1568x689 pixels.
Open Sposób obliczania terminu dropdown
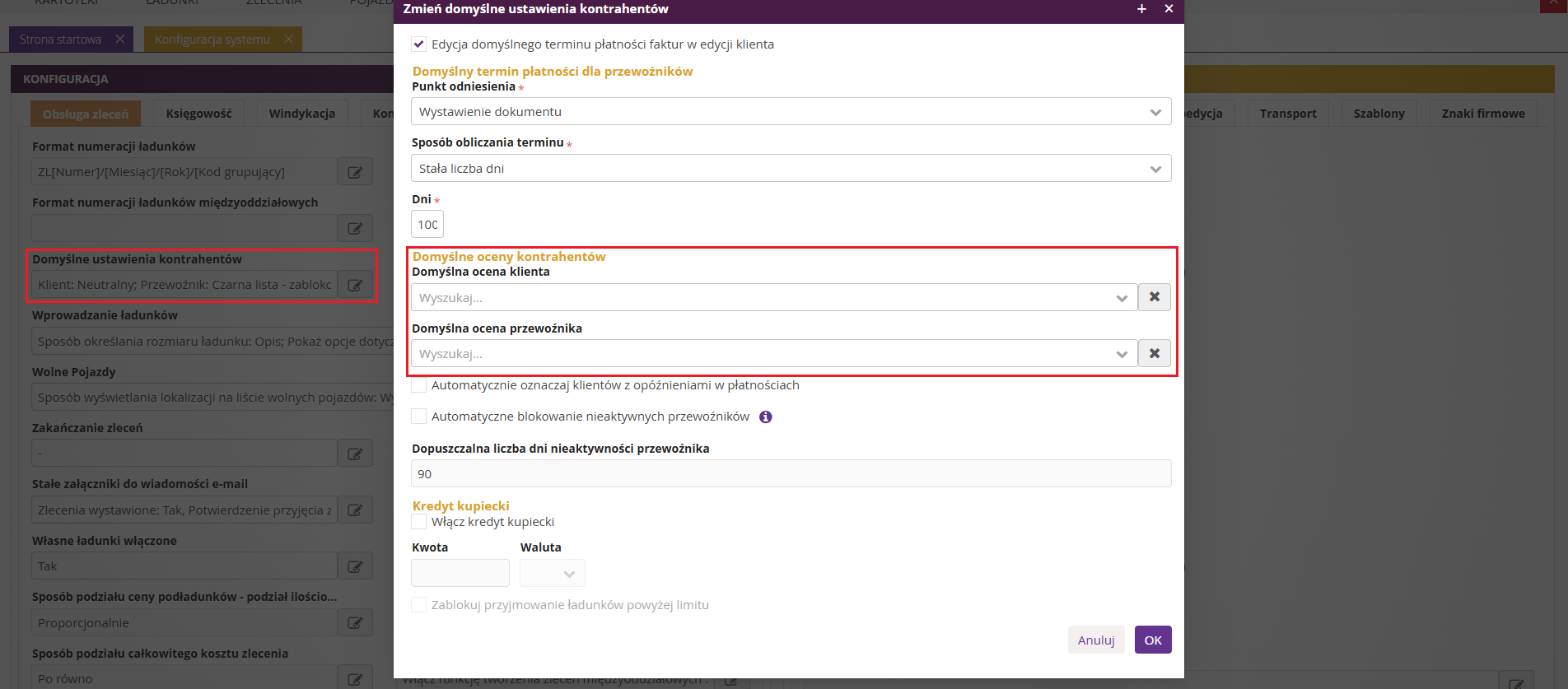791,168
